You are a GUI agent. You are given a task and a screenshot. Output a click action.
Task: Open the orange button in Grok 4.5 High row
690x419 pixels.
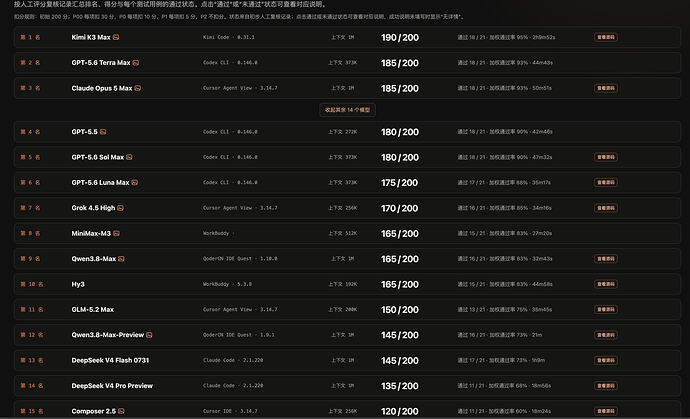[606, 208]
